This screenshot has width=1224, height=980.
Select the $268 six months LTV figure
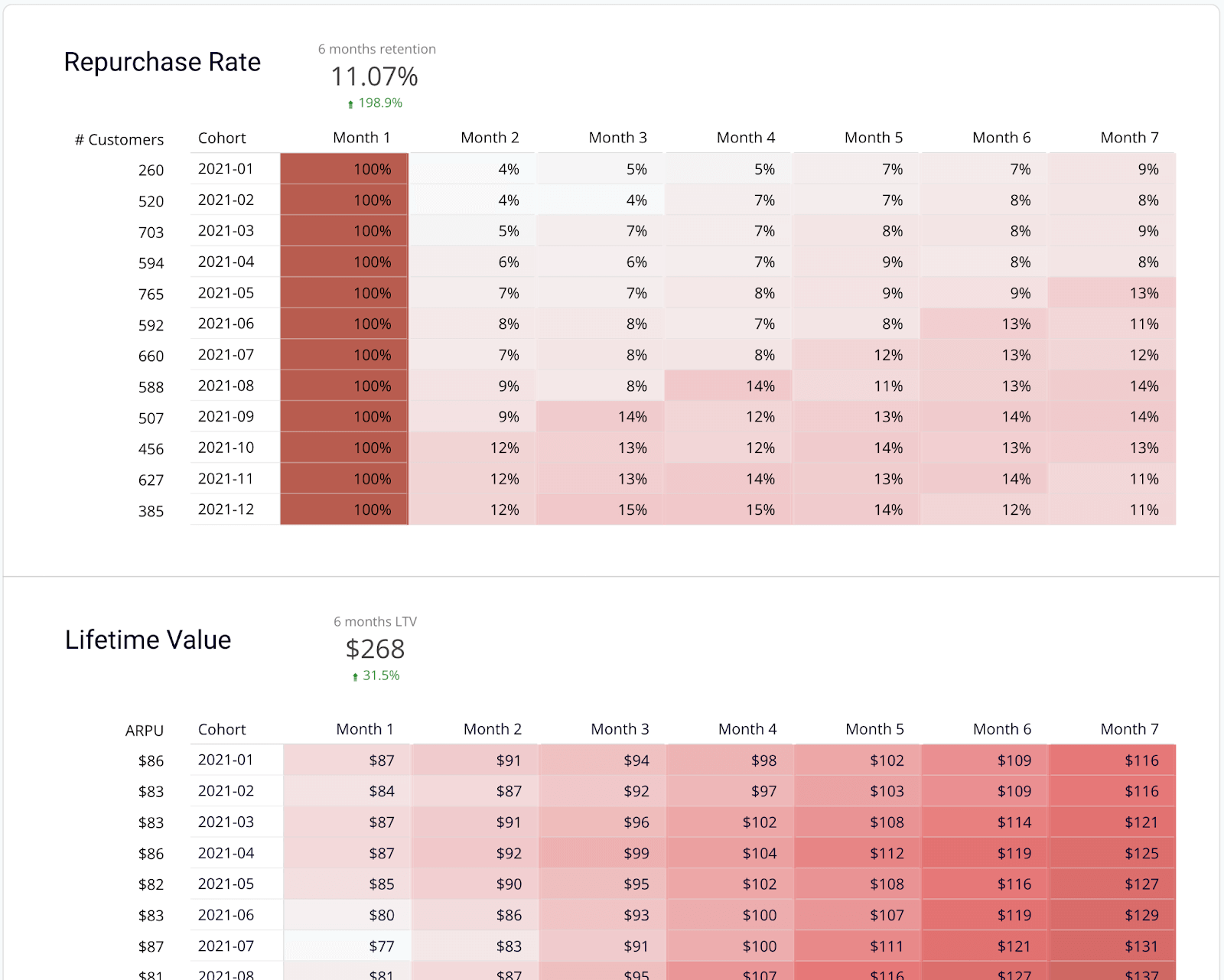pos(375,649)
